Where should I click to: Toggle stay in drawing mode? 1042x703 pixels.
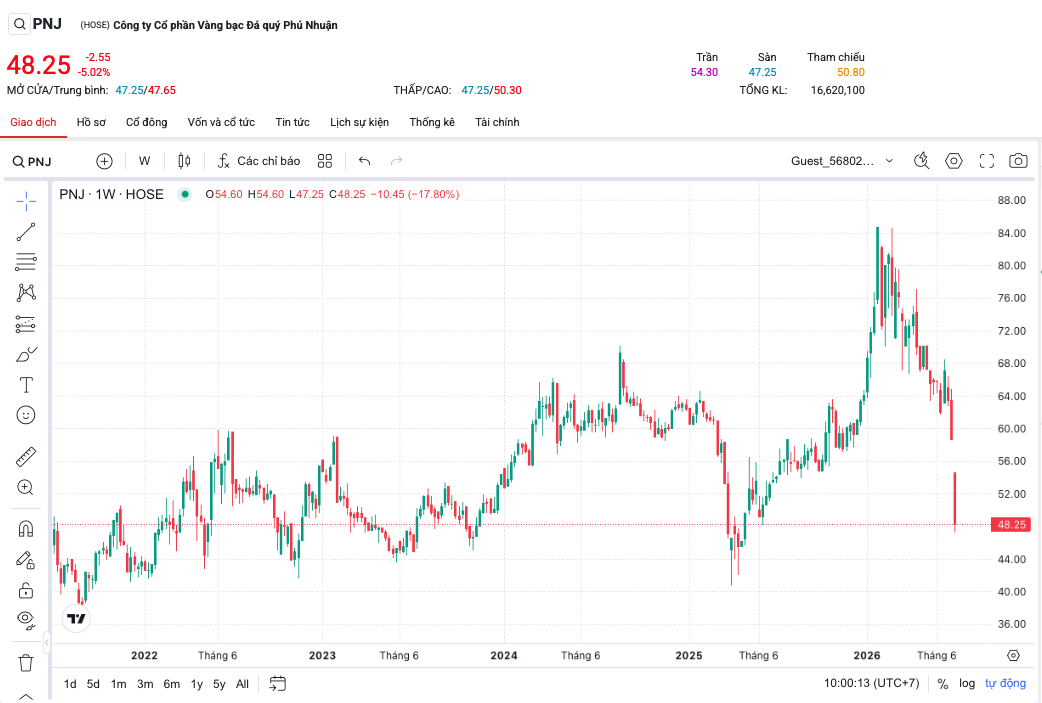26,560
